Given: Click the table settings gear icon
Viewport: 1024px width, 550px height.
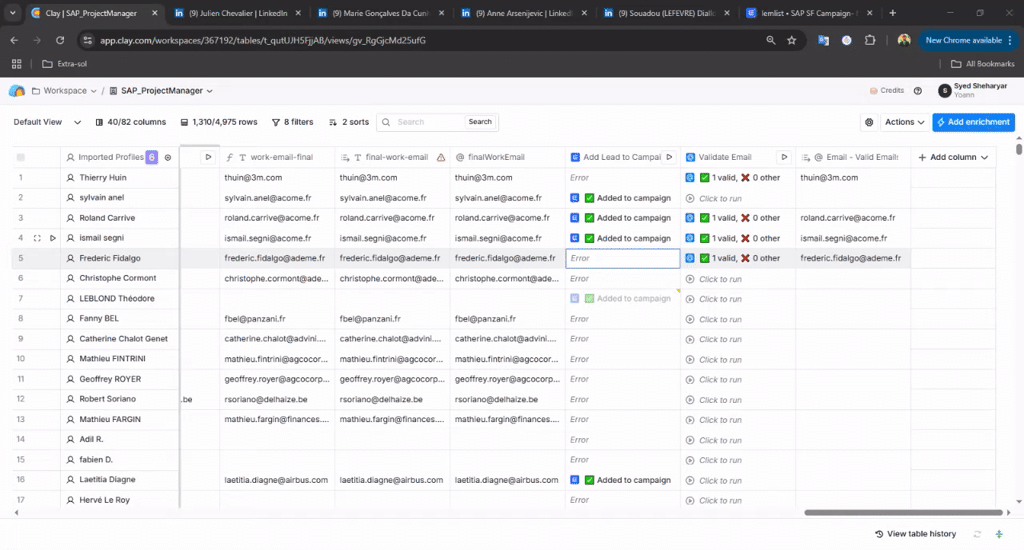Looking at the screenshot, I should 868,122.
